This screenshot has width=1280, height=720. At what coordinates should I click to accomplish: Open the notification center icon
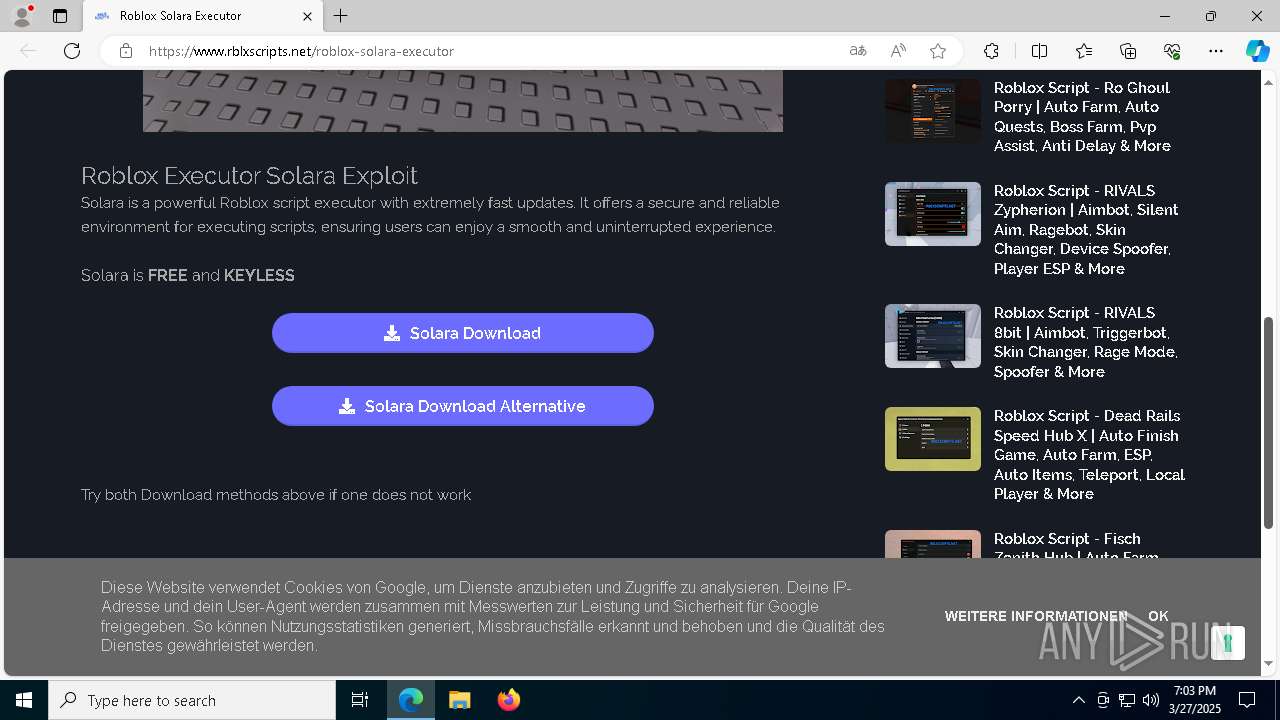[x=1247, y=700]
